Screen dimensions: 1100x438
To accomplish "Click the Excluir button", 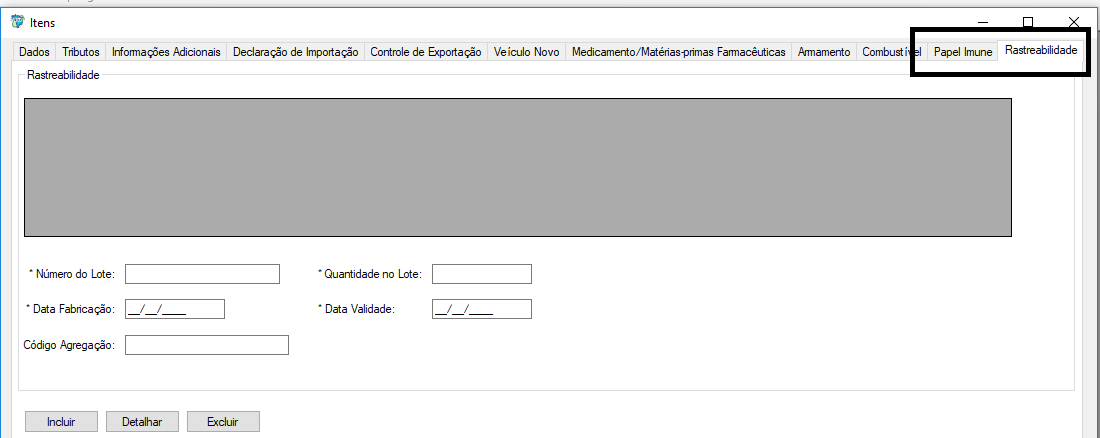I will [x=222, y=422].
